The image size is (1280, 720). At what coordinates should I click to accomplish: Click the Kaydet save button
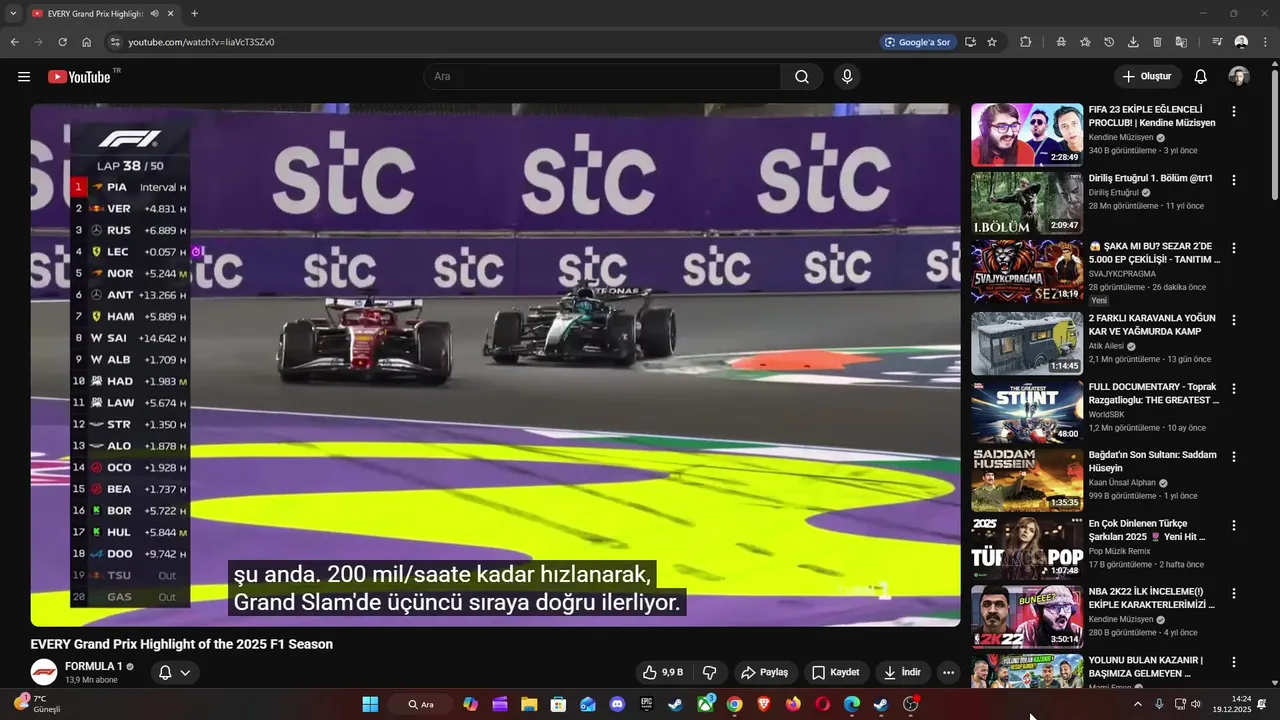coord(836,672)
